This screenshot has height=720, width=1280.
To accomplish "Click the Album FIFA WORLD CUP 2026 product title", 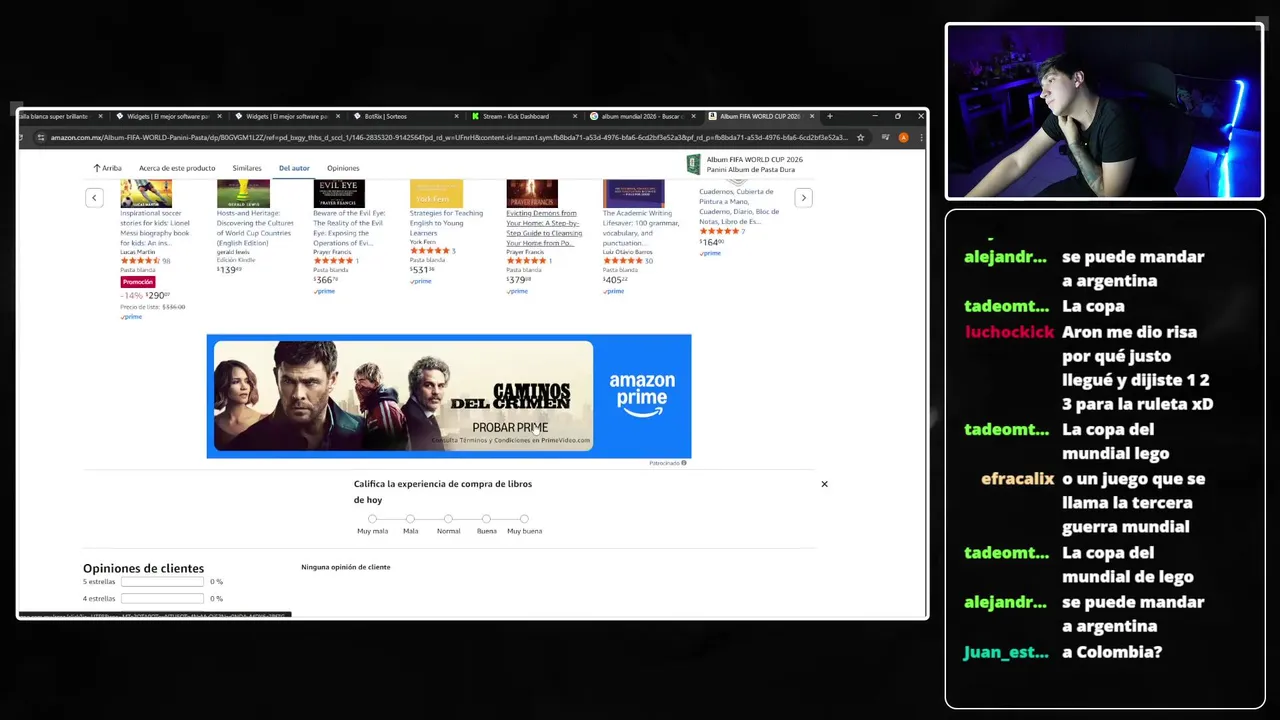I will pos(755,164).
